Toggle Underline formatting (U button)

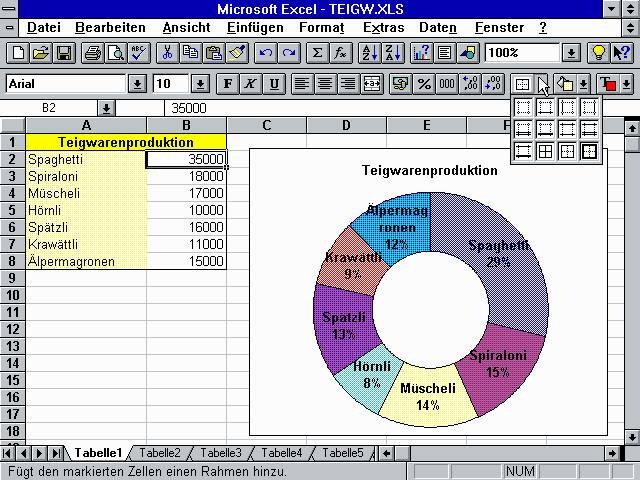pos(273,84)
